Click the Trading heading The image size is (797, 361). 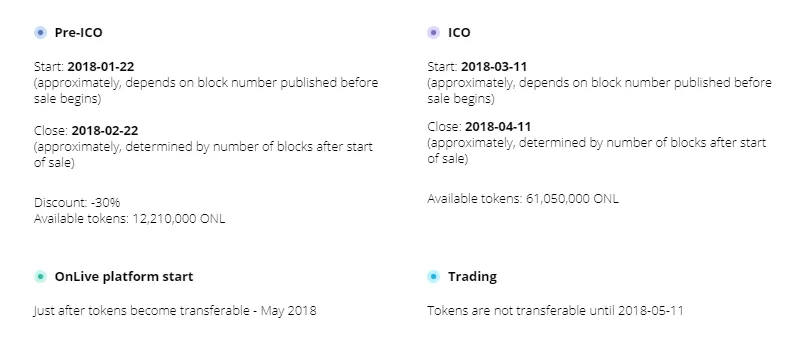point(472,277)
